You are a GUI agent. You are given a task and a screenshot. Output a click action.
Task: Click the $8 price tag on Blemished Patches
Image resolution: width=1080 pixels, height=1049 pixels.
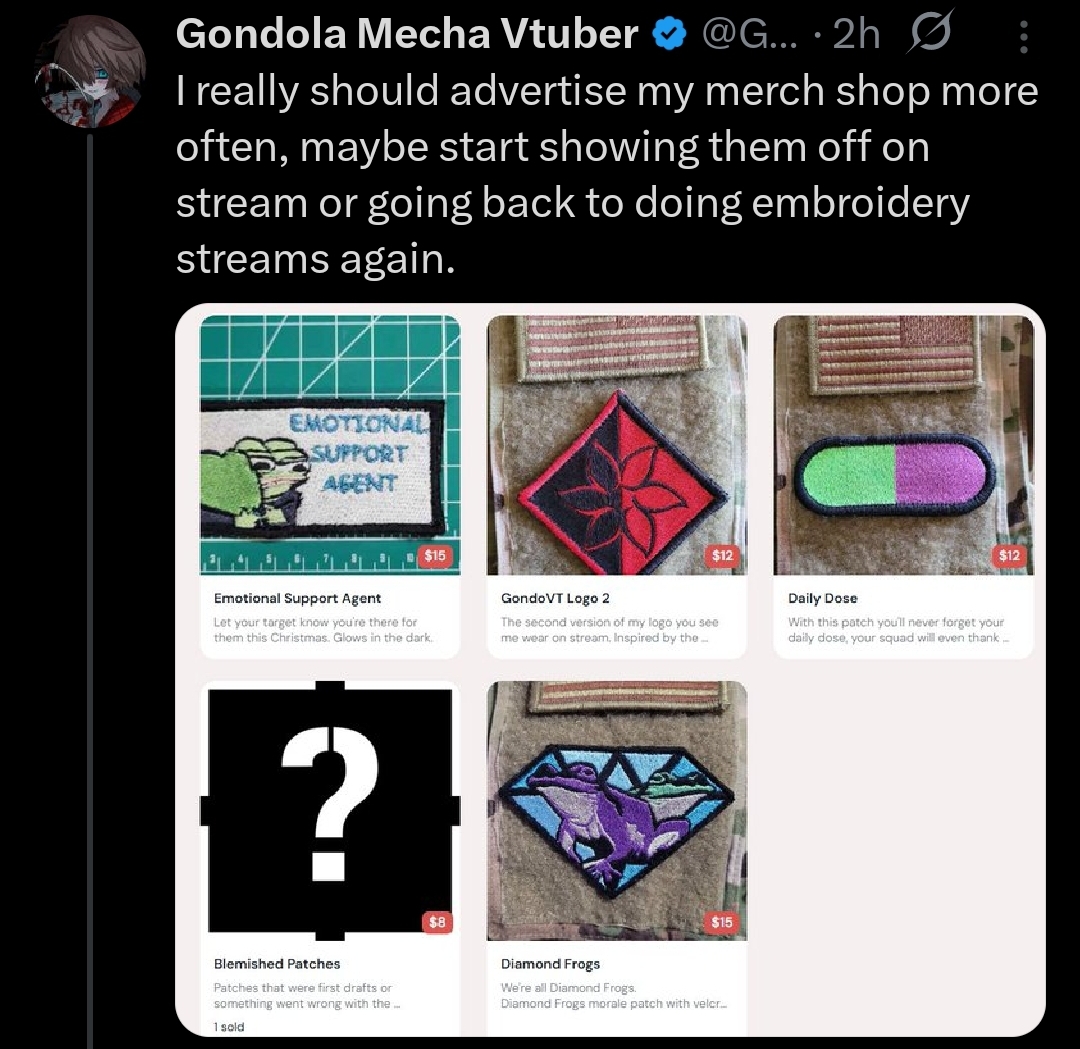437,922
